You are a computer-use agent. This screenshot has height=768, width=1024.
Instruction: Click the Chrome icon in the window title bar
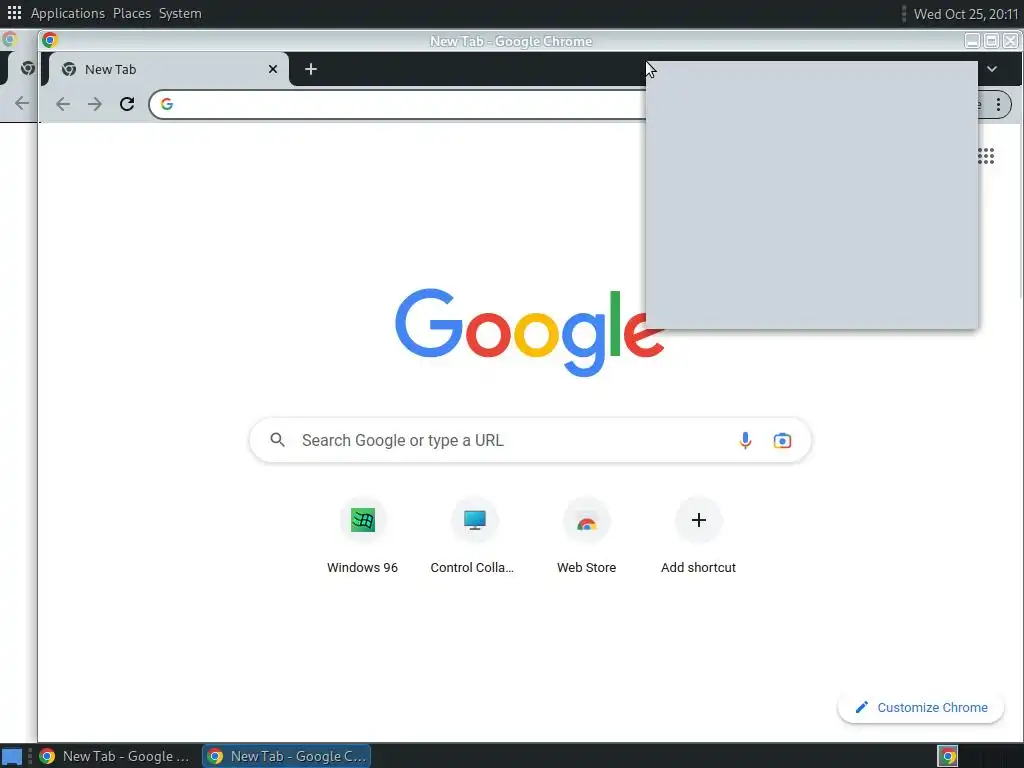[x=50, y=40]
